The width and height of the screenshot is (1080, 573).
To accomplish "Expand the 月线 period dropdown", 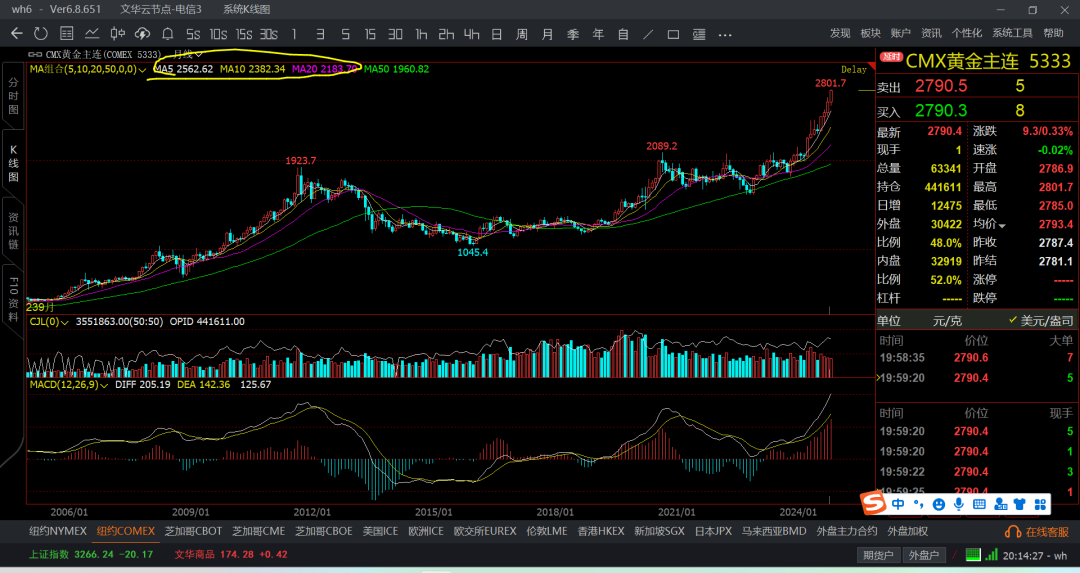I will 187,54.
